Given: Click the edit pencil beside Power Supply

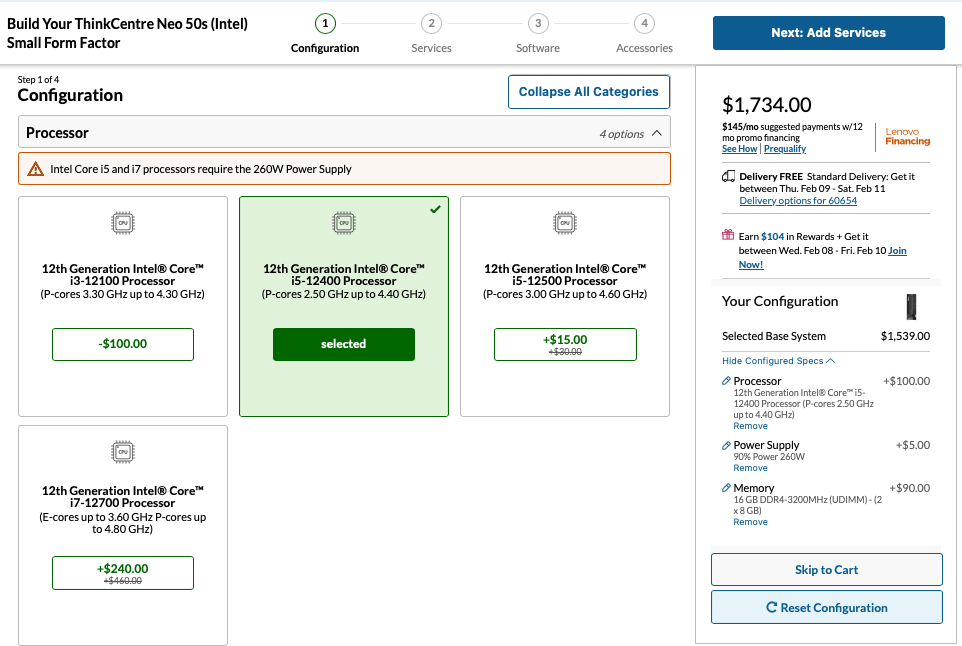Looking at the screenshot, I should (726, 445).
